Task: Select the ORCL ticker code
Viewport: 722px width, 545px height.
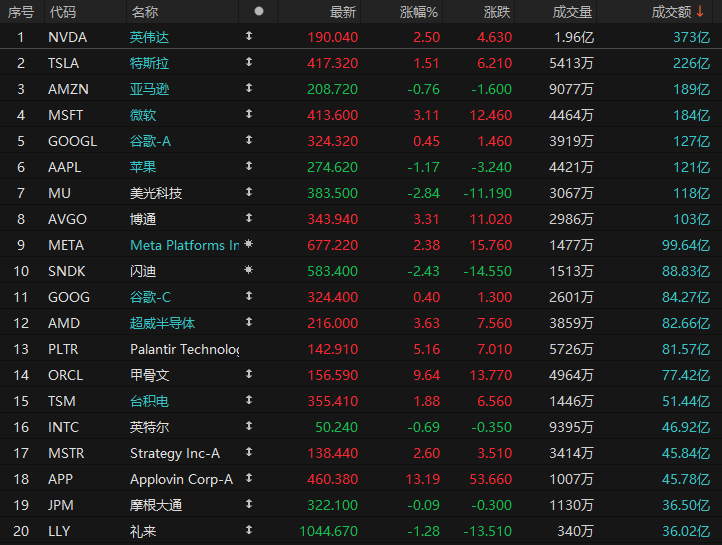Action: 66,375
